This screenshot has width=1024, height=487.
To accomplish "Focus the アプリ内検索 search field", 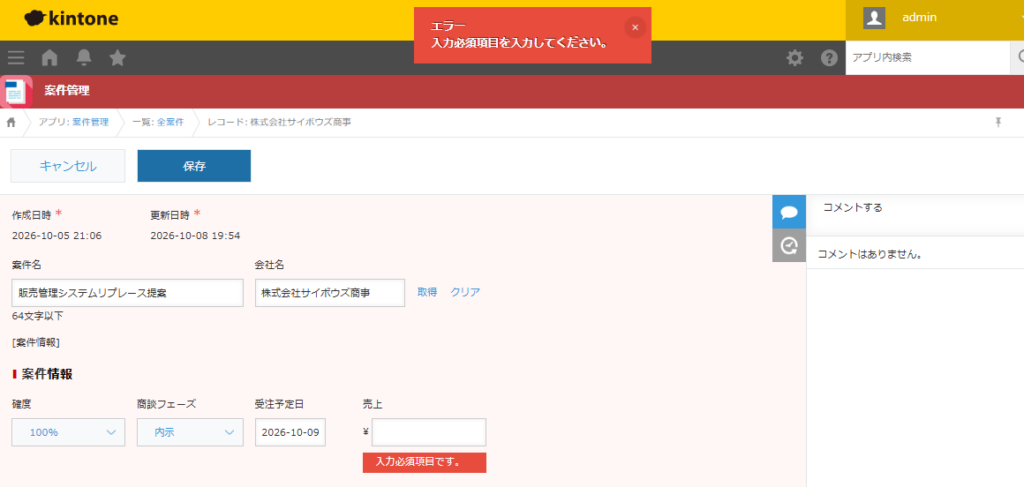I will pyautogui.click(x=928, y=58).
